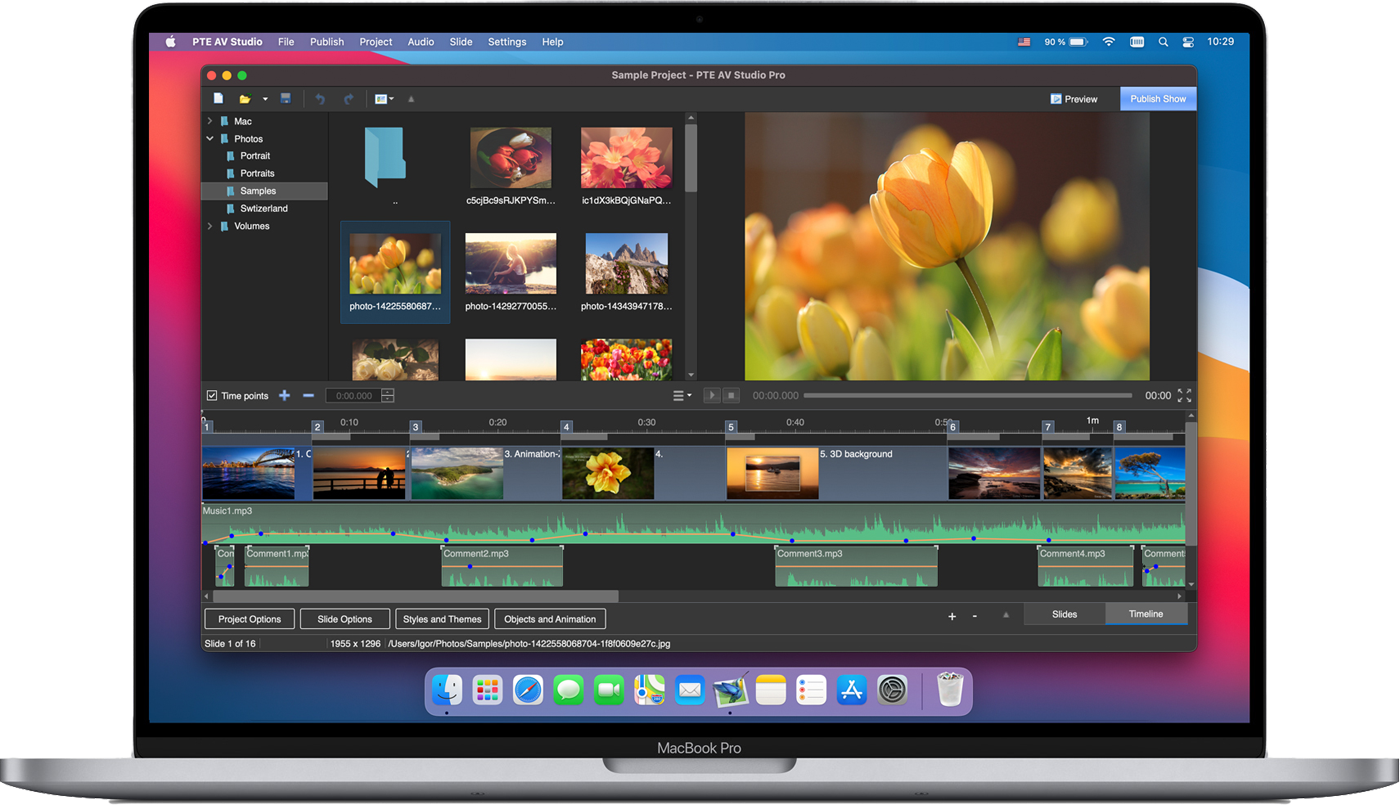Open the Settings menu
This screenshot has height=805, width=1400.
click(x=507, y=42)
